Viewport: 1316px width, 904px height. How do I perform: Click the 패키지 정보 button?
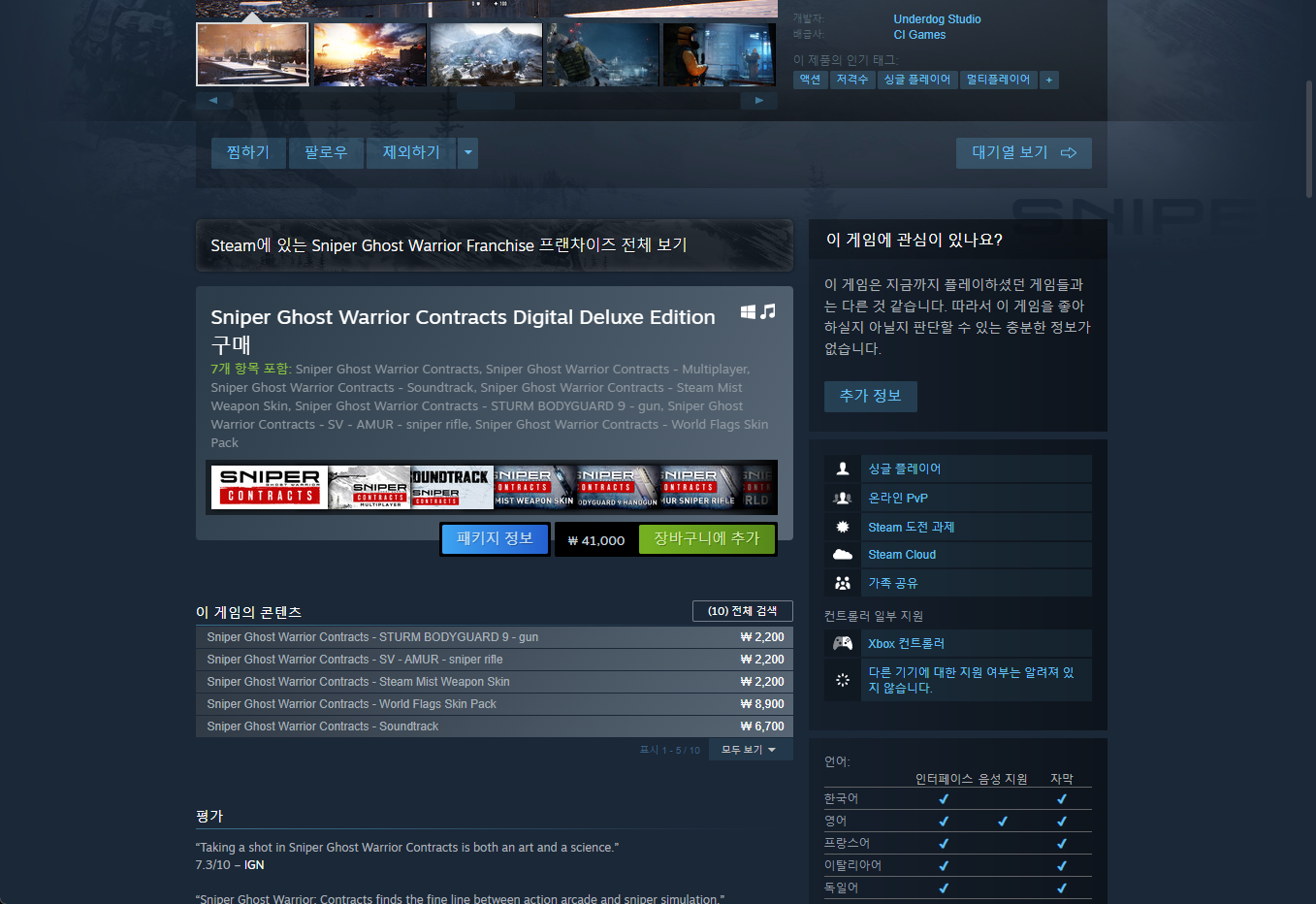495,539
